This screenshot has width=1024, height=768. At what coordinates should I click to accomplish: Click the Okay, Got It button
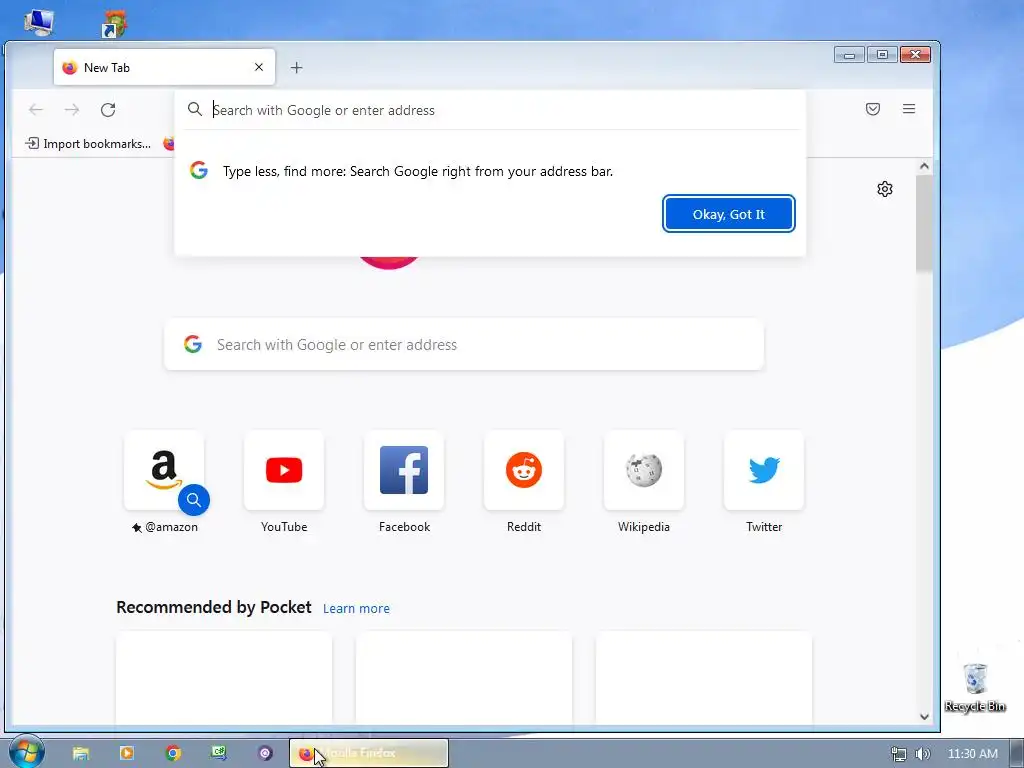[728, 214]
